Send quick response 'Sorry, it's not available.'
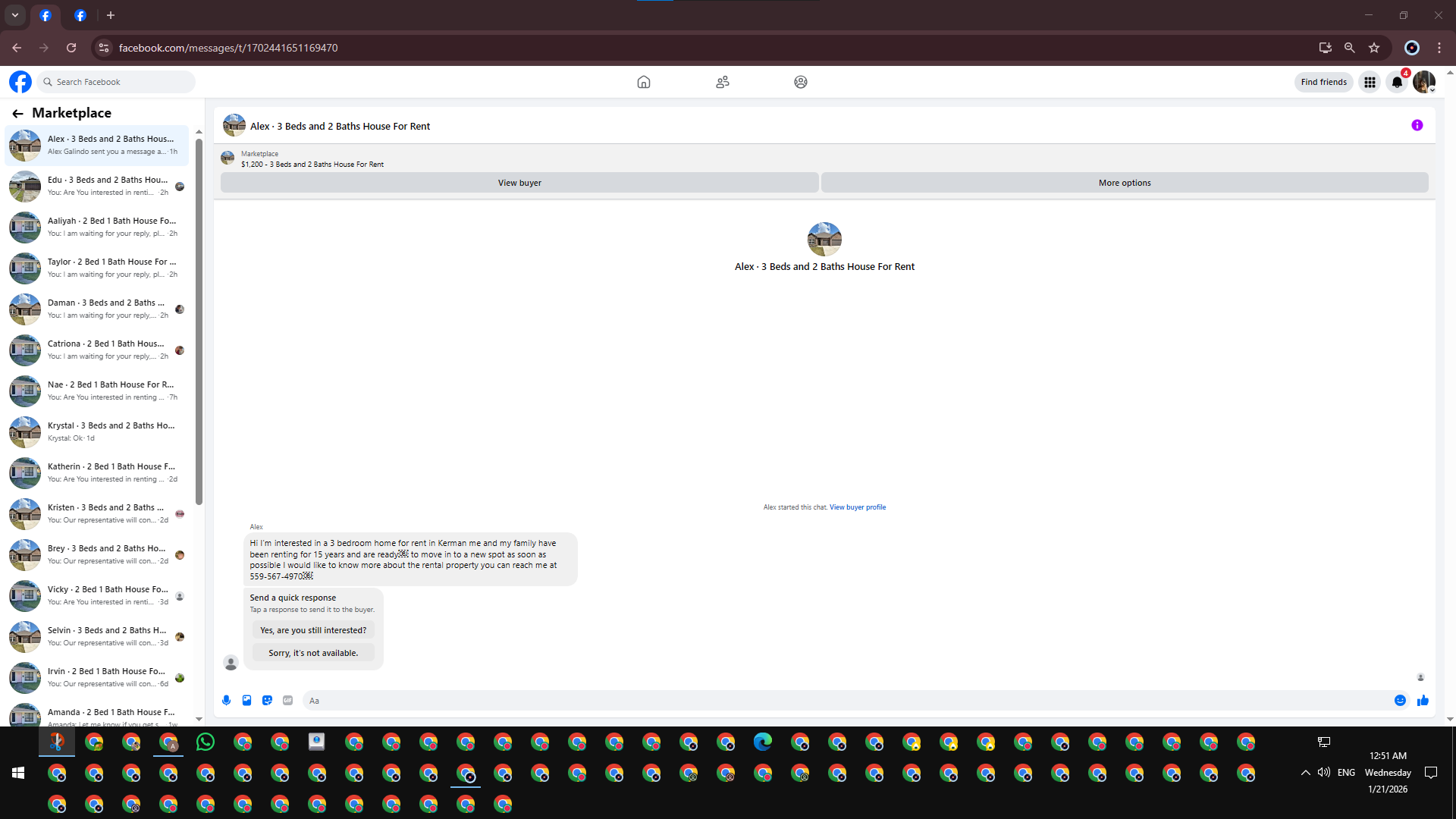1456x819 pixels. click(x=313, y=653)
